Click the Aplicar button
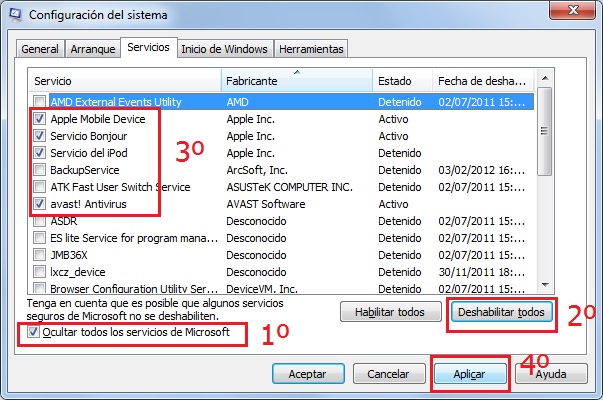This screenshot has height=400, width=603. click(470, 373)
